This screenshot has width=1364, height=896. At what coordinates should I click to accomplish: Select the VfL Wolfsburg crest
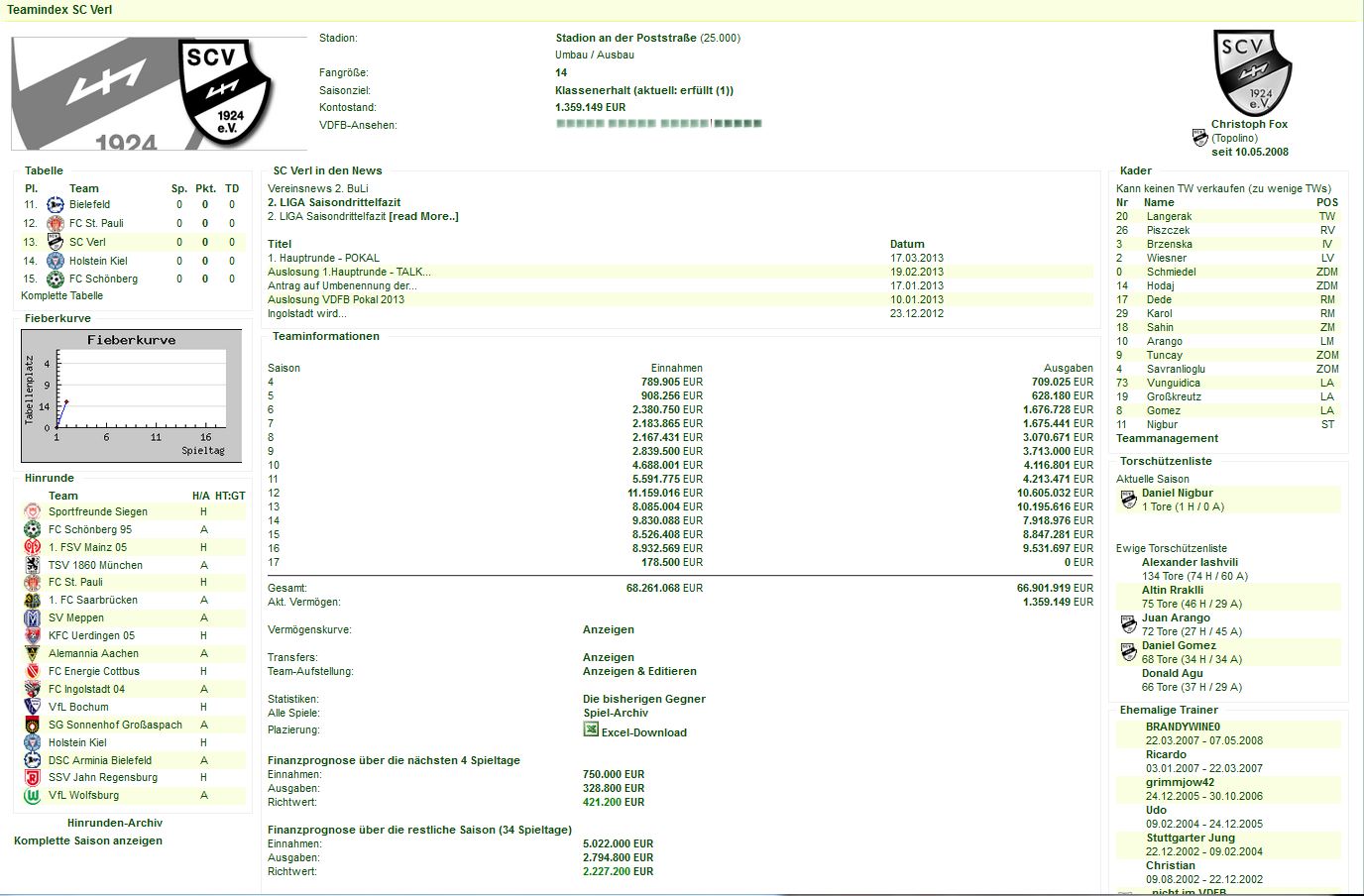point(32,796)
